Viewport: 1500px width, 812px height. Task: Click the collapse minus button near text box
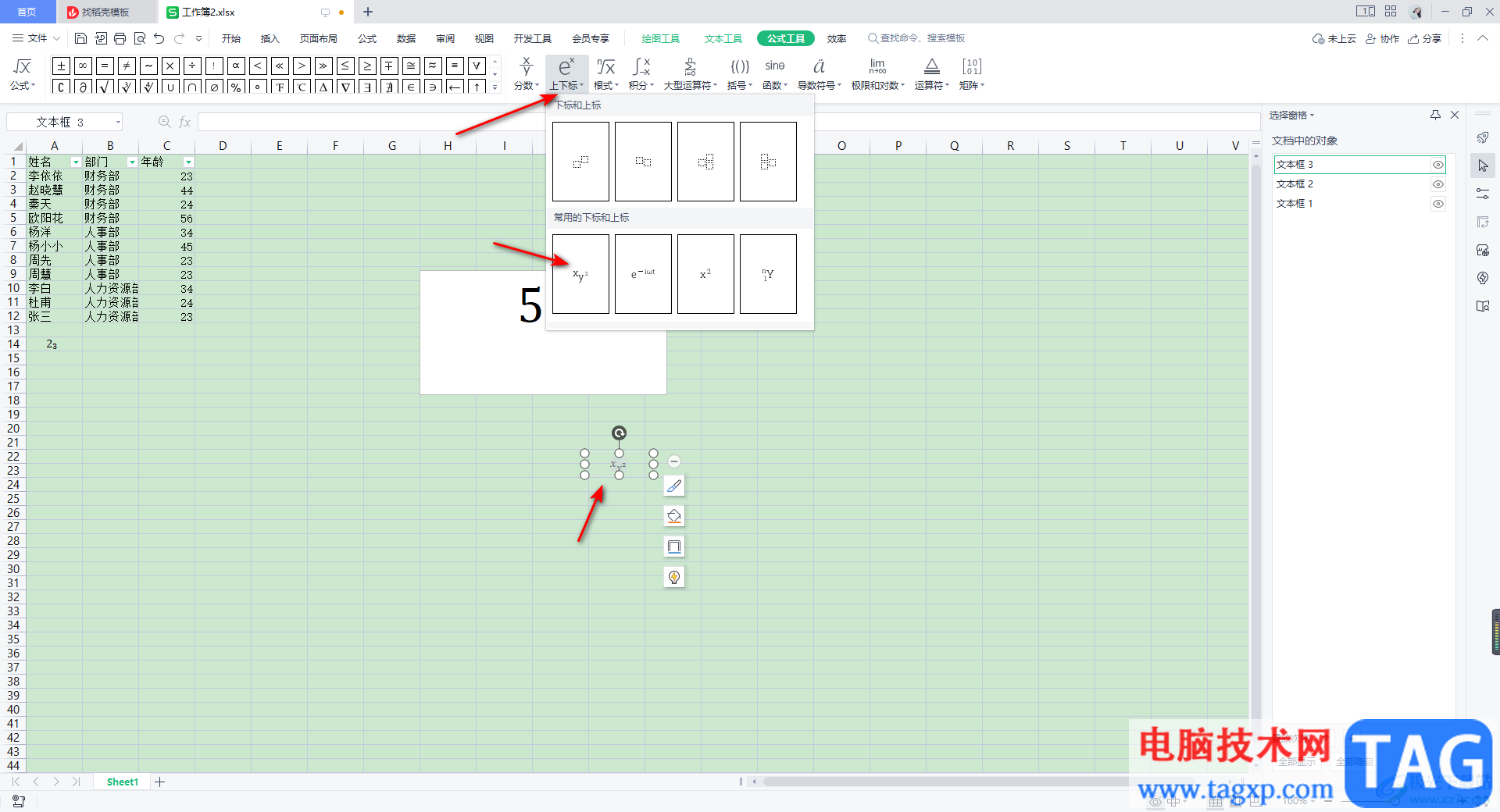[674, 461]
